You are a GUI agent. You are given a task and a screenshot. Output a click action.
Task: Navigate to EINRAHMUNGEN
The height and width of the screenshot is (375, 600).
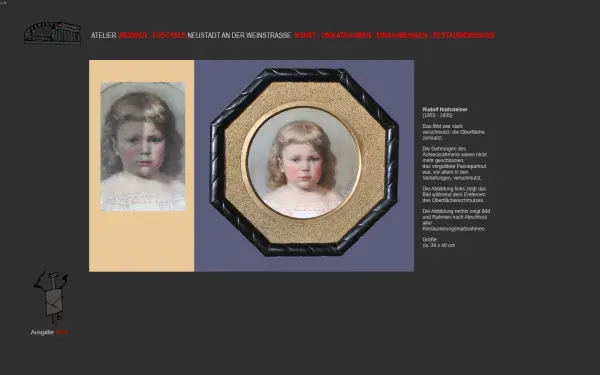pyautogui.click(x=402, y=35)
